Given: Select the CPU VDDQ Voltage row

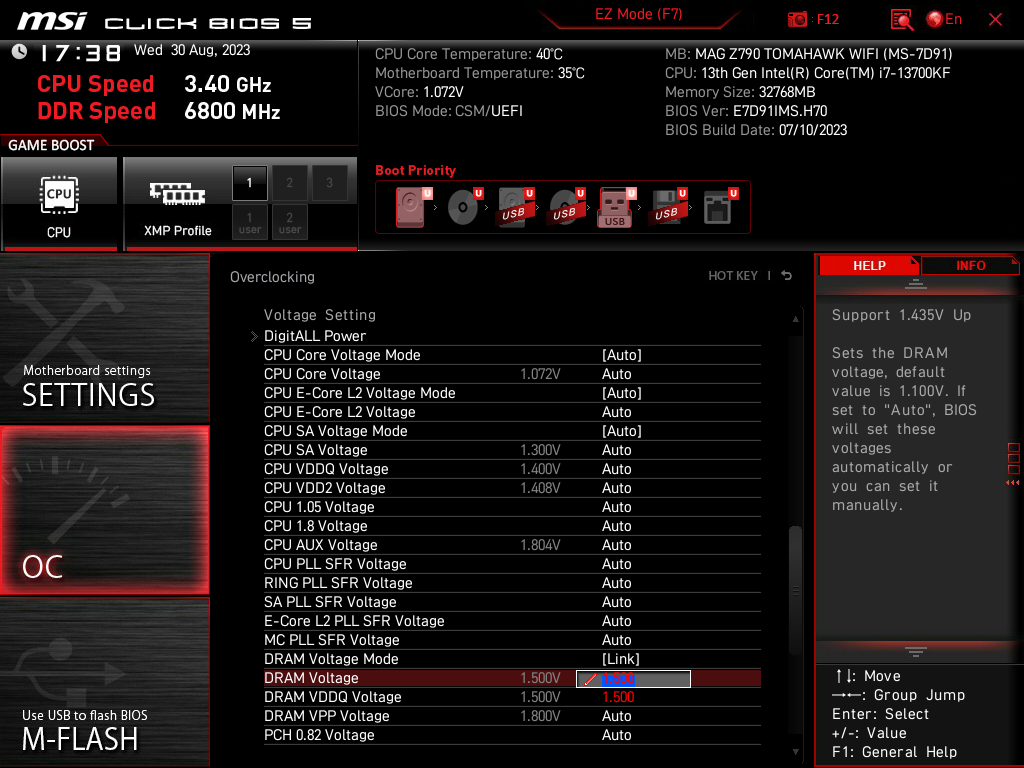Looking at the screenshot, I should coord(512,468).
